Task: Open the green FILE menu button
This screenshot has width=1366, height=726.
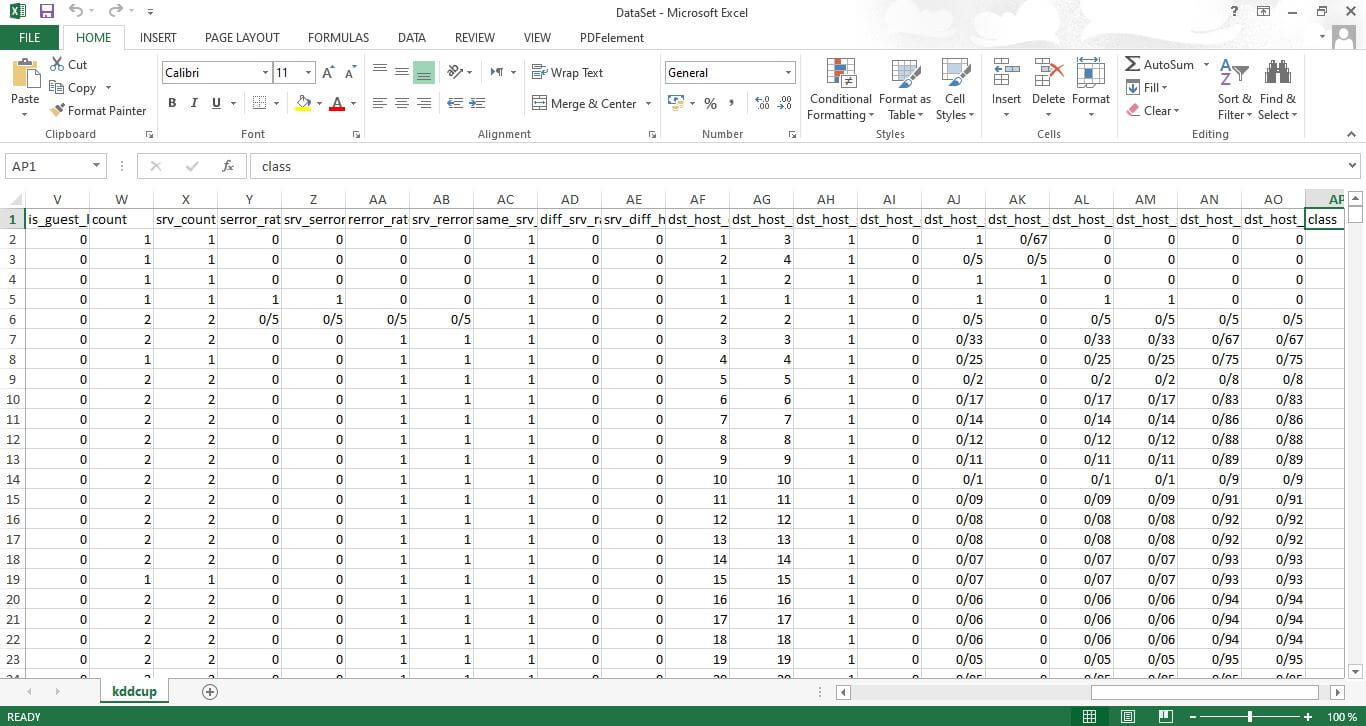Action: tap(30, 37)
